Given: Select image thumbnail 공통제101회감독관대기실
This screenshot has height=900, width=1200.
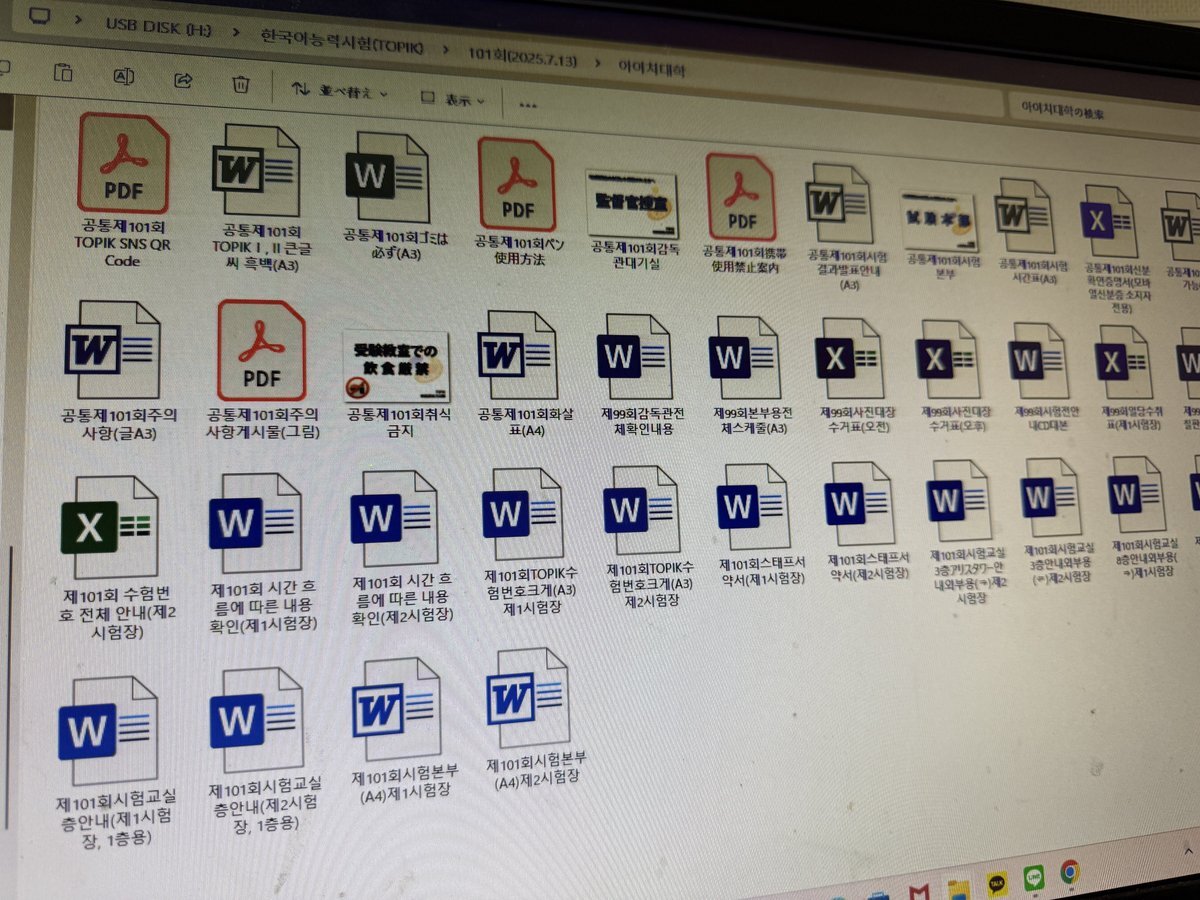Looking at the screenshot, I should pyautogui.click(x=632, y=219).
